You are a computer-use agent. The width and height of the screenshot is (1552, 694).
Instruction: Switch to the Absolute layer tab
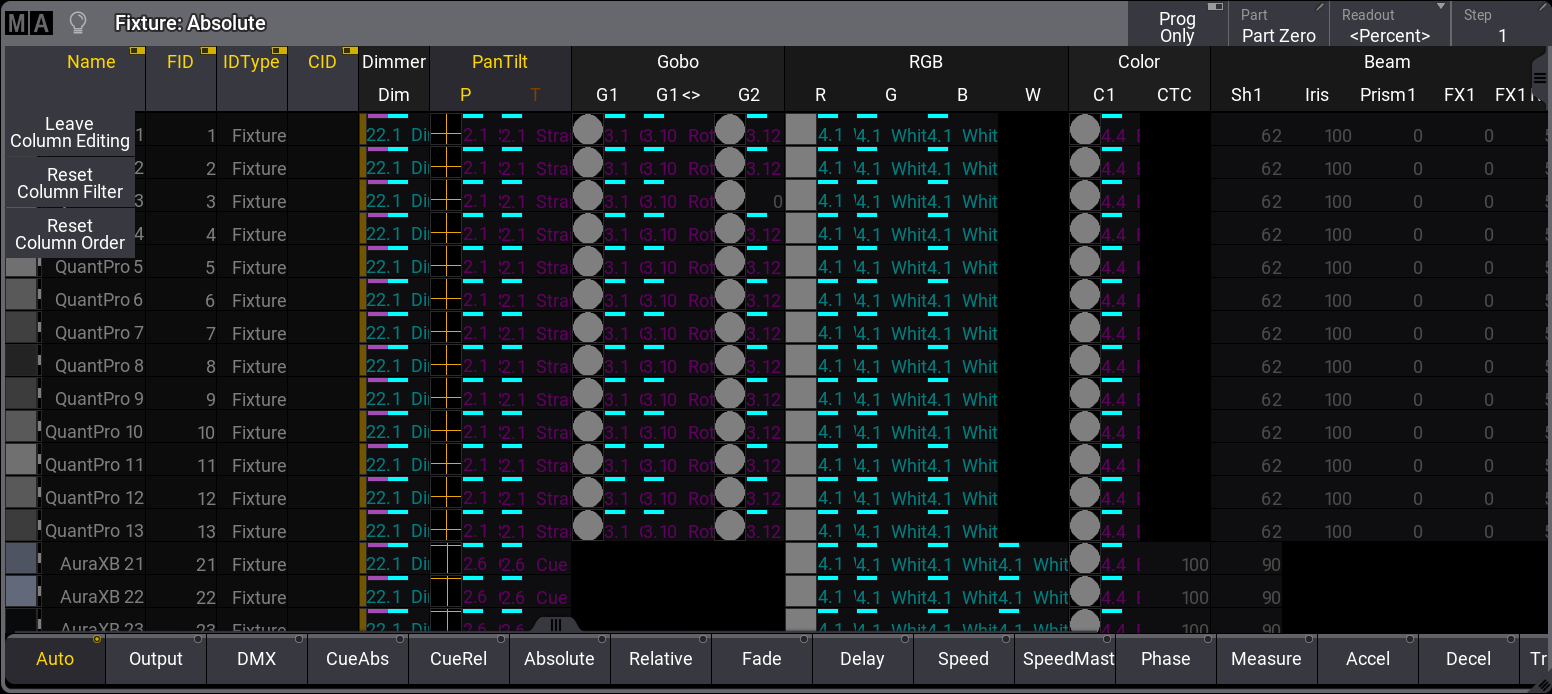(559, 659)
